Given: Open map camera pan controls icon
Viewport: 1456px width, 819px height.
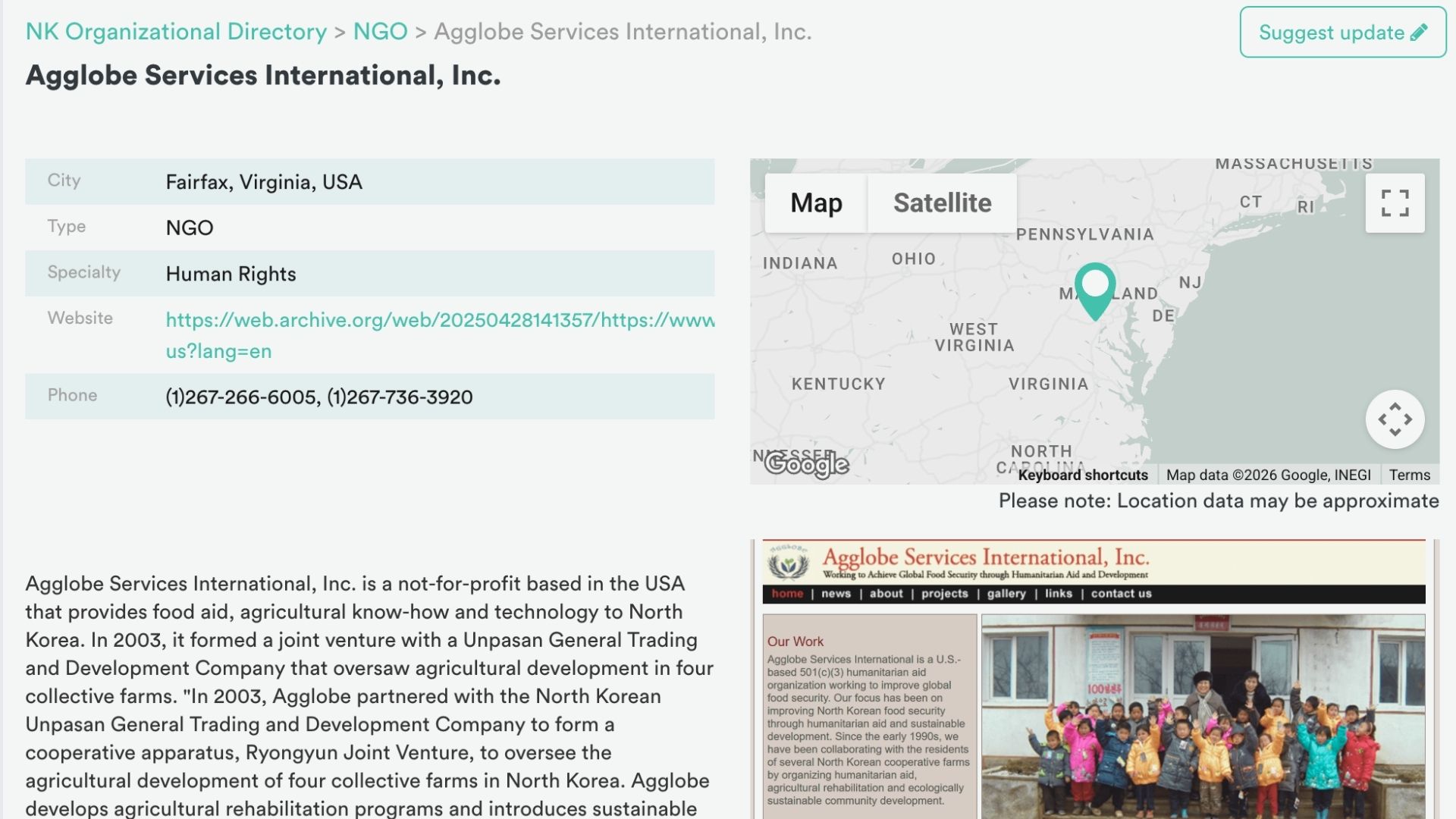Looking at the screenshot, I should pos(1395,419).
